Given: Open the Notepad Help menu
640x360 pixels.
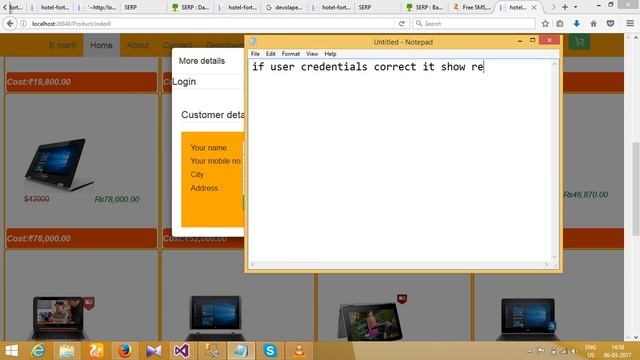Looking at the screenshot, I should click(330, 54).
